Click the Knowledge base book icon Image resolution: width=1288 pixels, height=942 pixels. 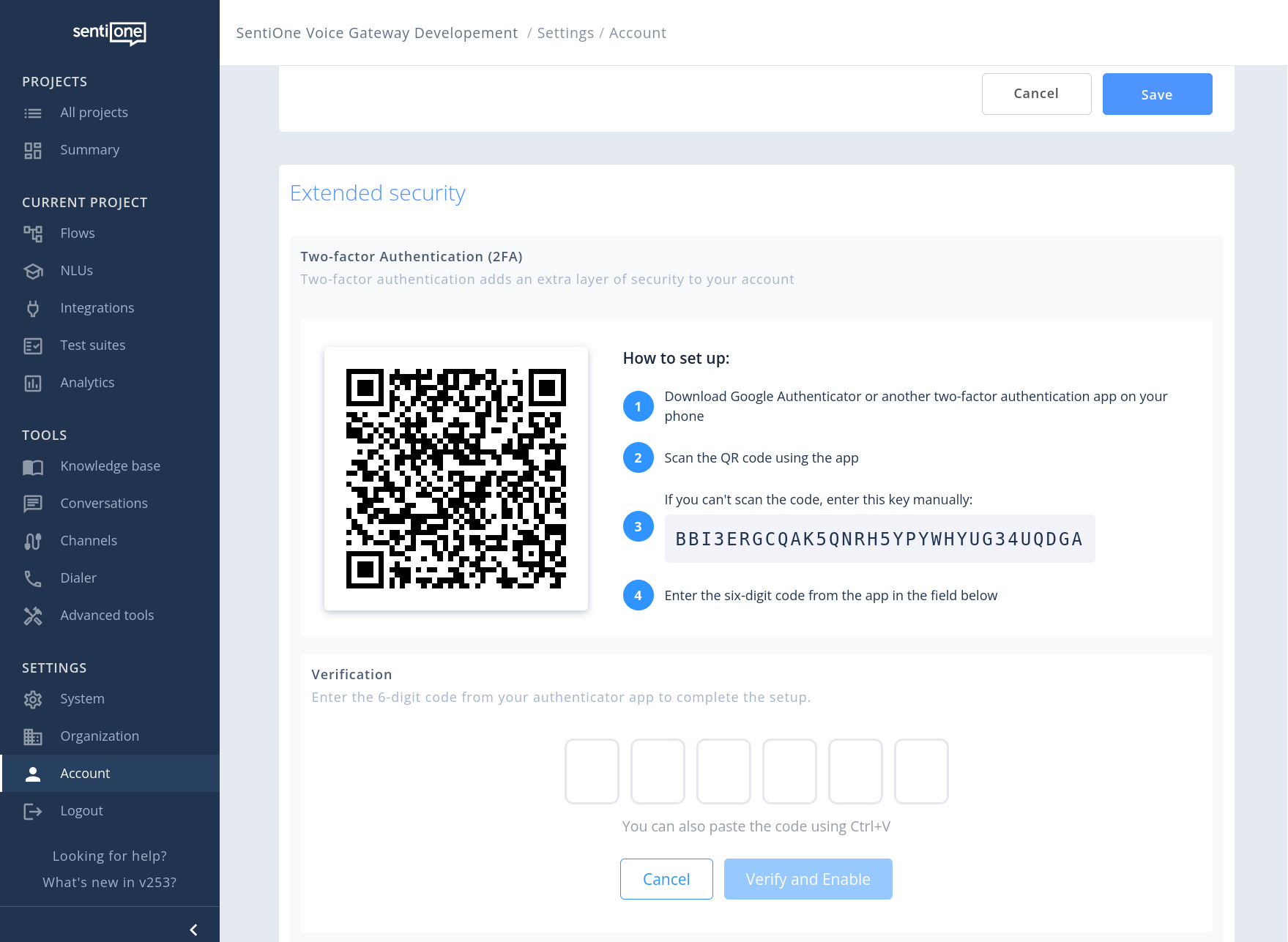[x=33, y=466]
